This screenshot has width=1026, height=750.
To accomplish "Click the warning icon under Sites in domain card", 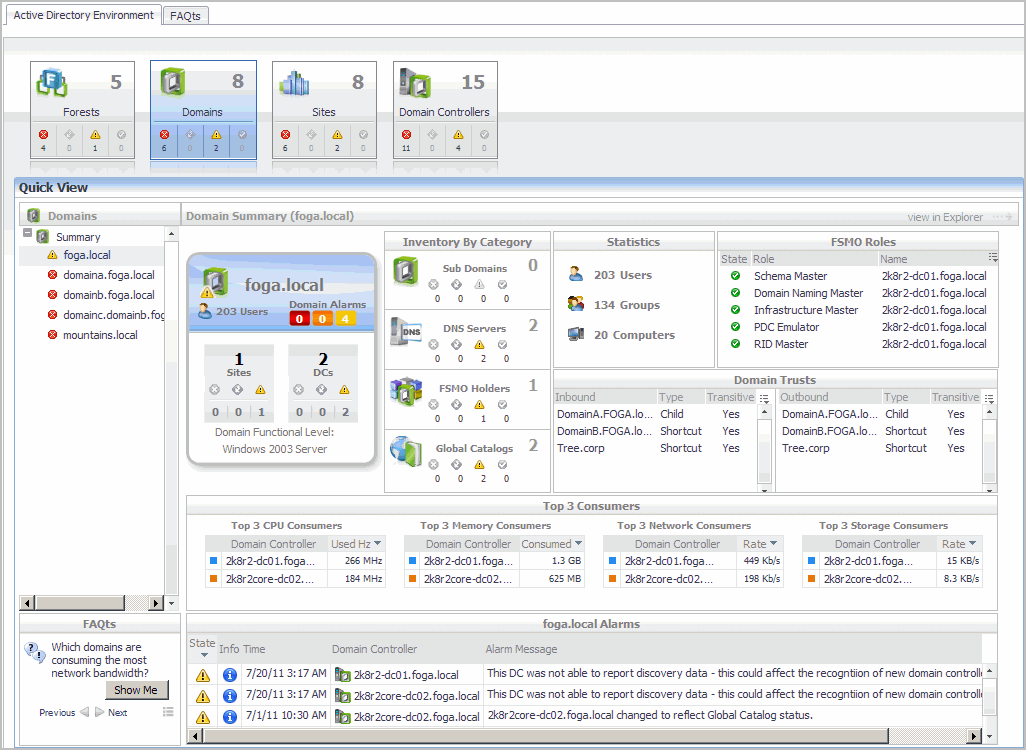I will pyautogui.click(x=260, y=390).
